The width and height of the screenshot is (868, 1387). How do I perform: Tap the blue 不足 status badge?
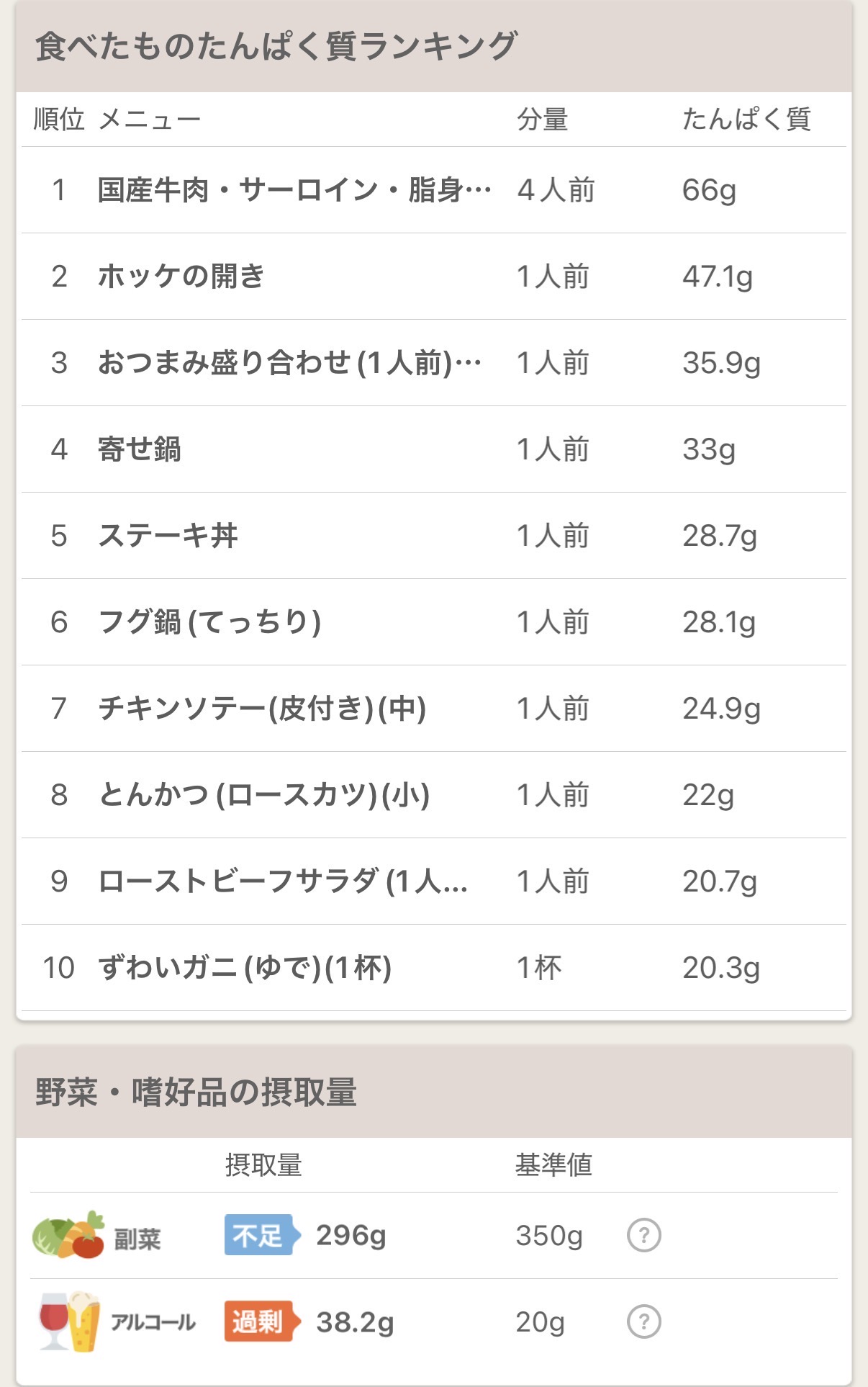point(259,1236)
